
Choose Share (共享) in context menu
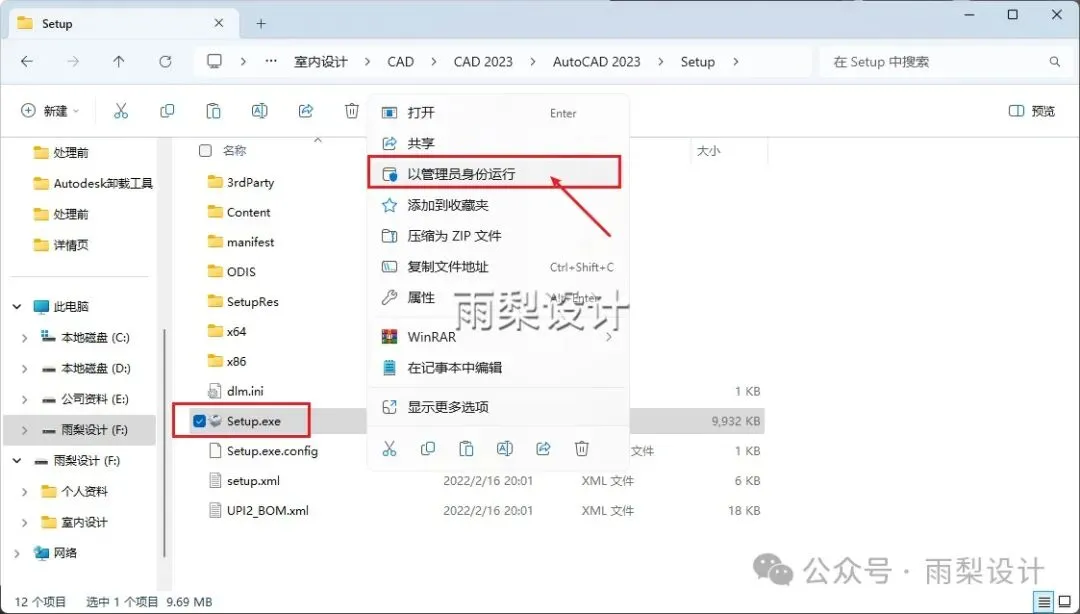pos(498,143)
